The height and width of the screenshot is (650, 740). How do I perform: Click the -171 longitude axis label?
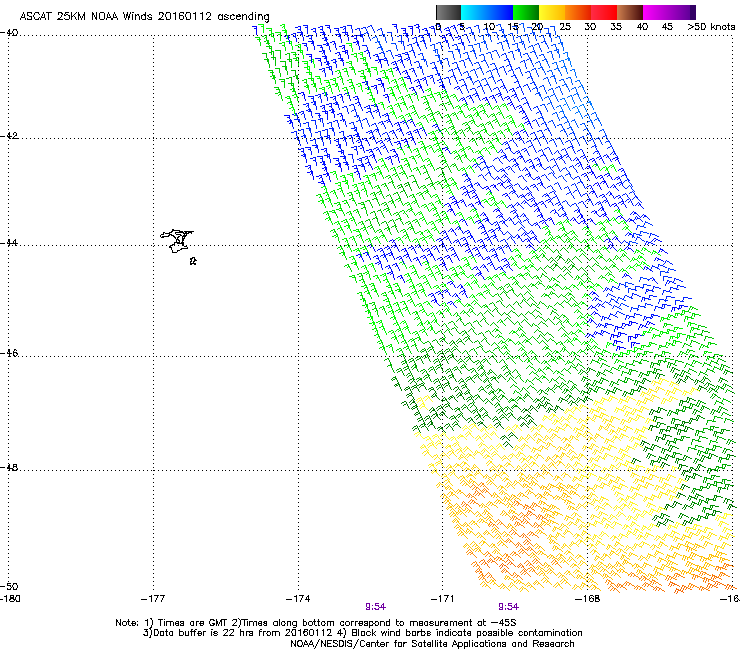443,599
